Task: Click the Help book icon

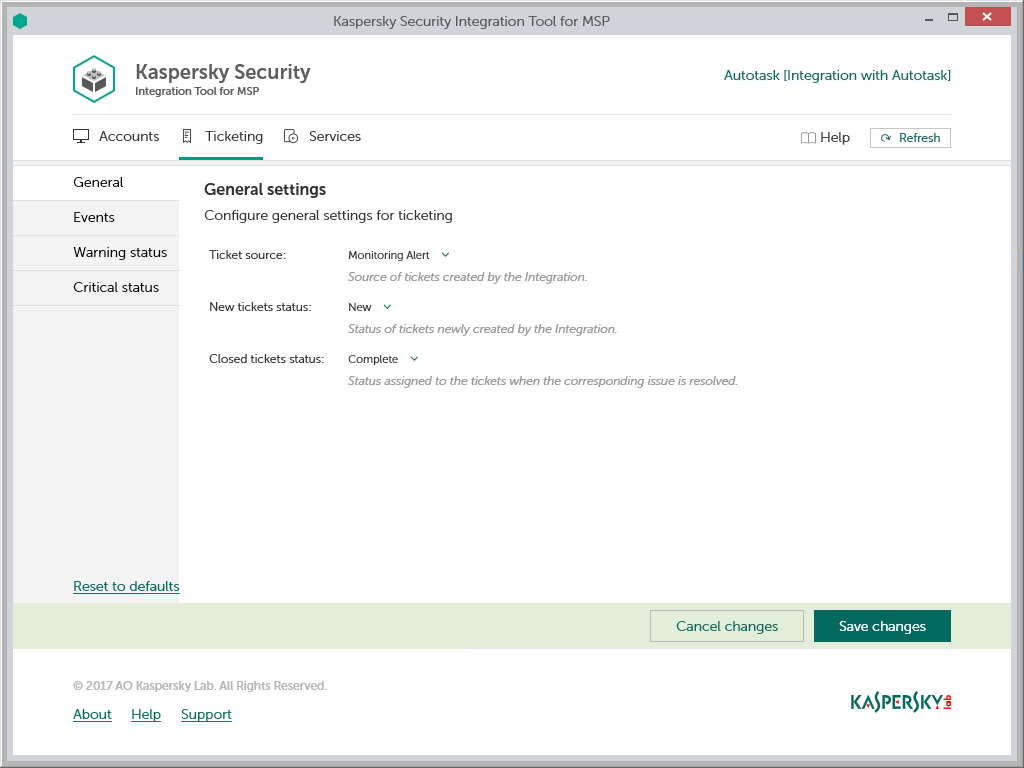Action: (x=808, y=138)
